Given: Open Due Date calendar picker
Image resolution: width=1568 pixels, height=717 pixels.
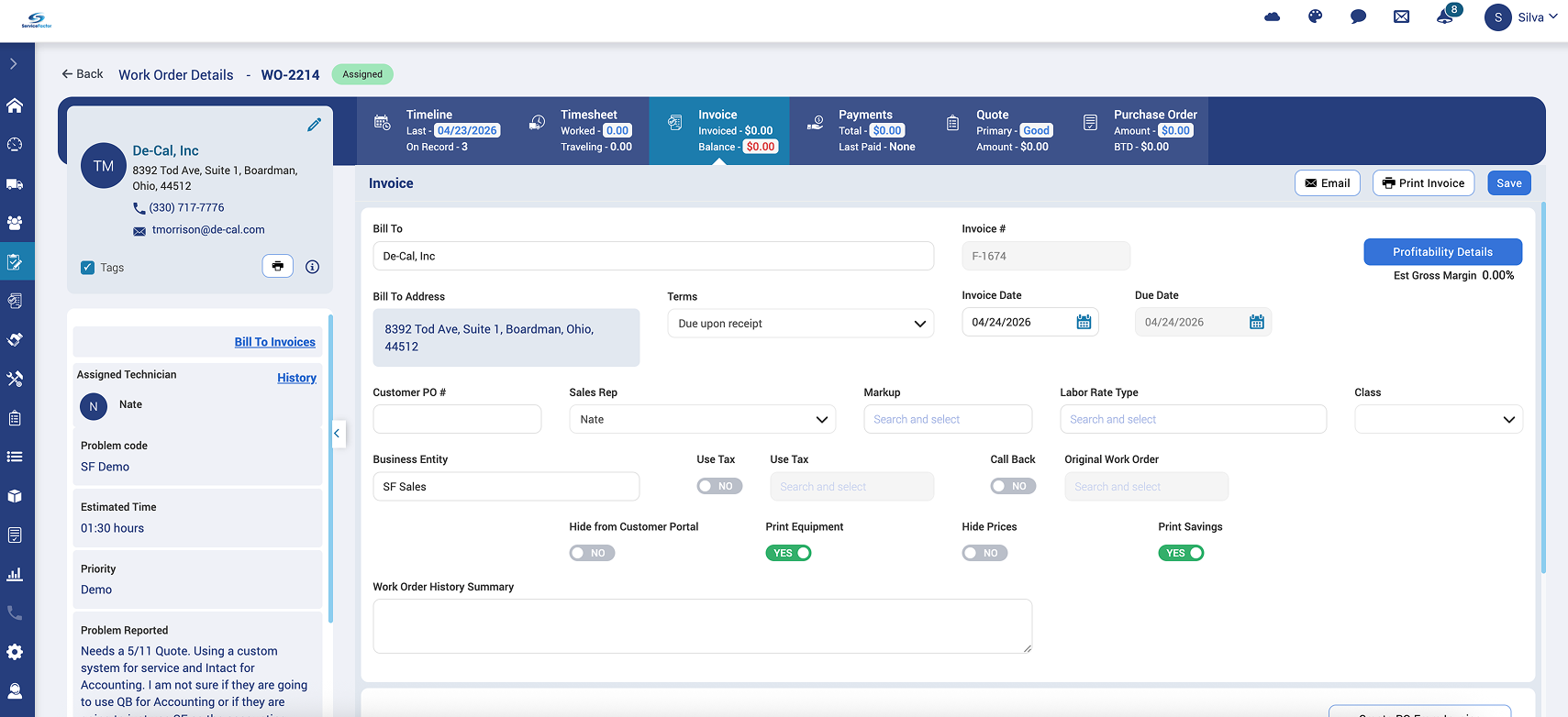Looking at the screenshot, I should (1257, 322).
